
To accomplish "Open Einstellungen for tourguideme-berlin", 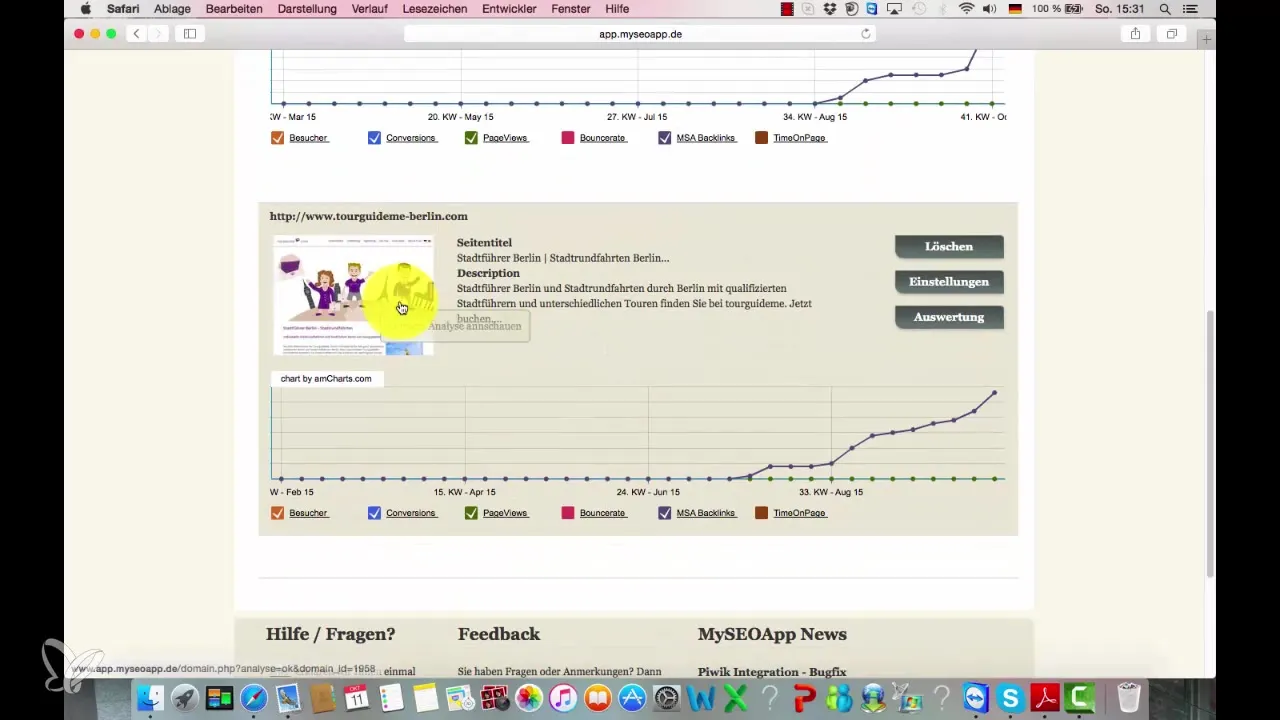I will (949, 282).
